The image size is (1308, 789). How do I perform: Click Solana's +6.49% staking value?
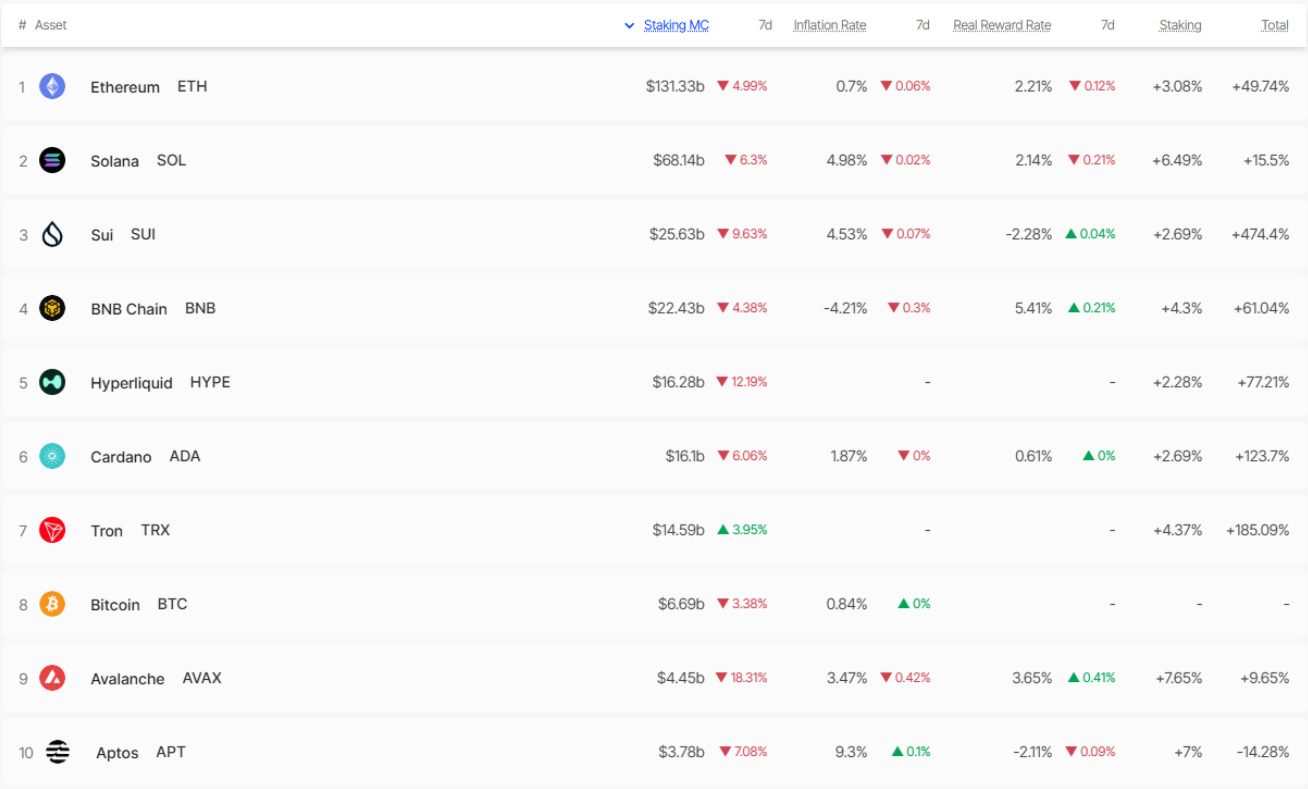tap(1177, 160)
